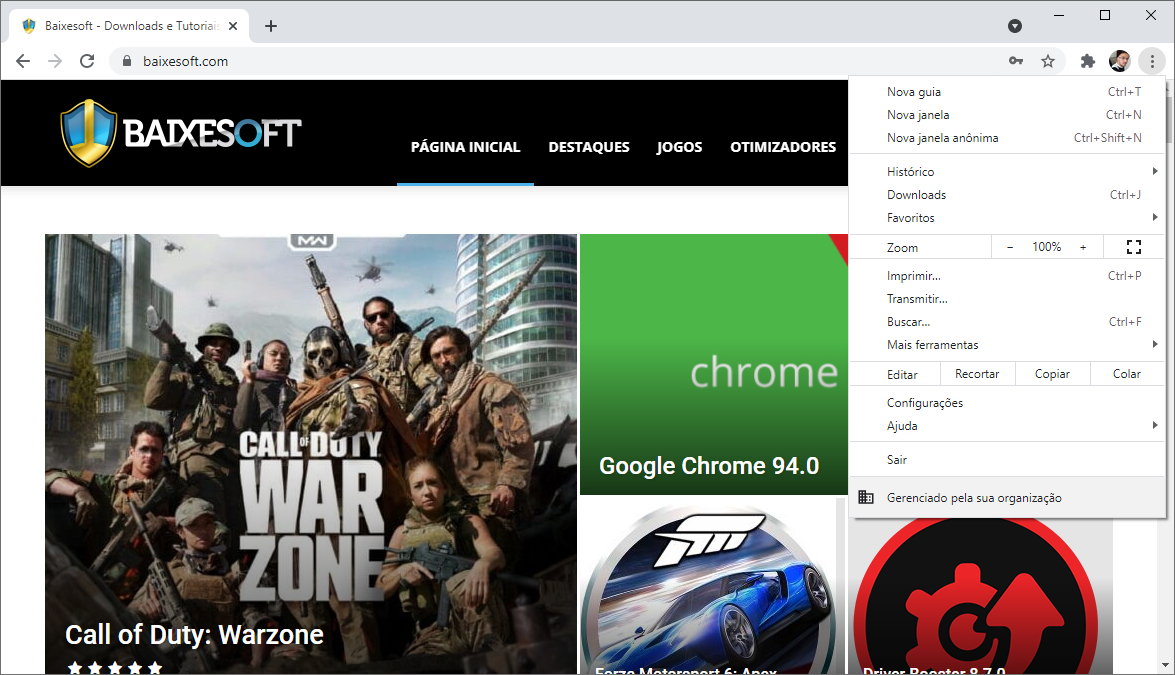The width and height of the screenshot is (1175, 675).
Task: Open Configurações from the menu
Action: [x=925, y=403]
